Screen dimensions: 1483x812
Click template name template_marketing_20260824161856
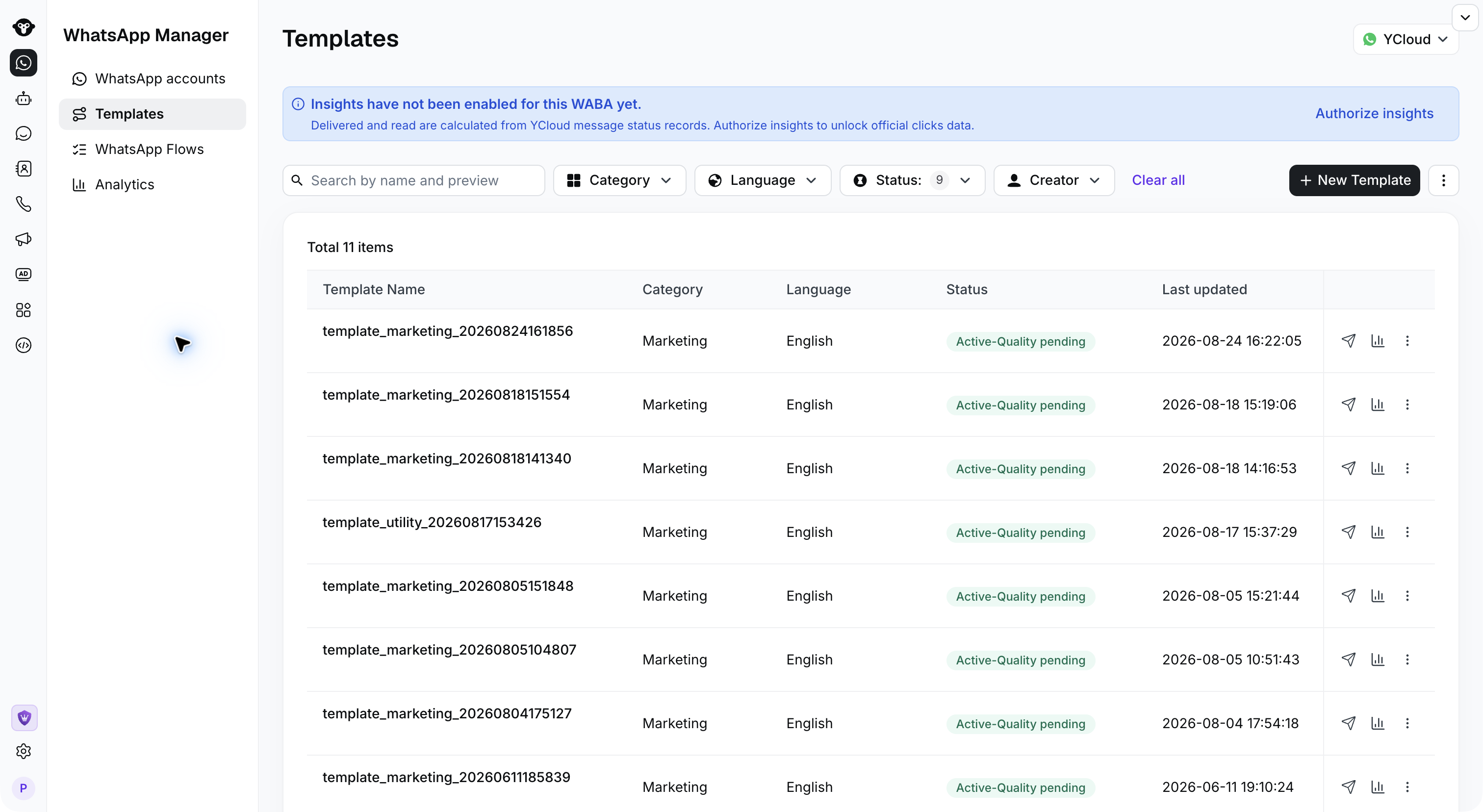447,331
